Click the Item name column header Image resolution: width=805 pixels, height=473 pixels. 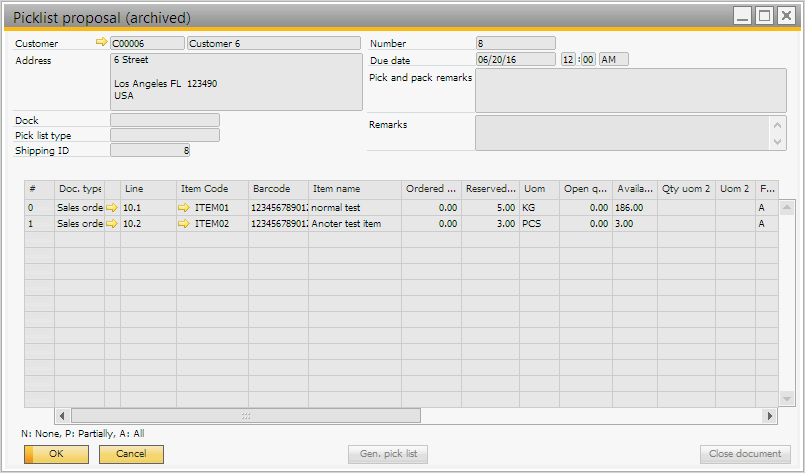(355, 188)
